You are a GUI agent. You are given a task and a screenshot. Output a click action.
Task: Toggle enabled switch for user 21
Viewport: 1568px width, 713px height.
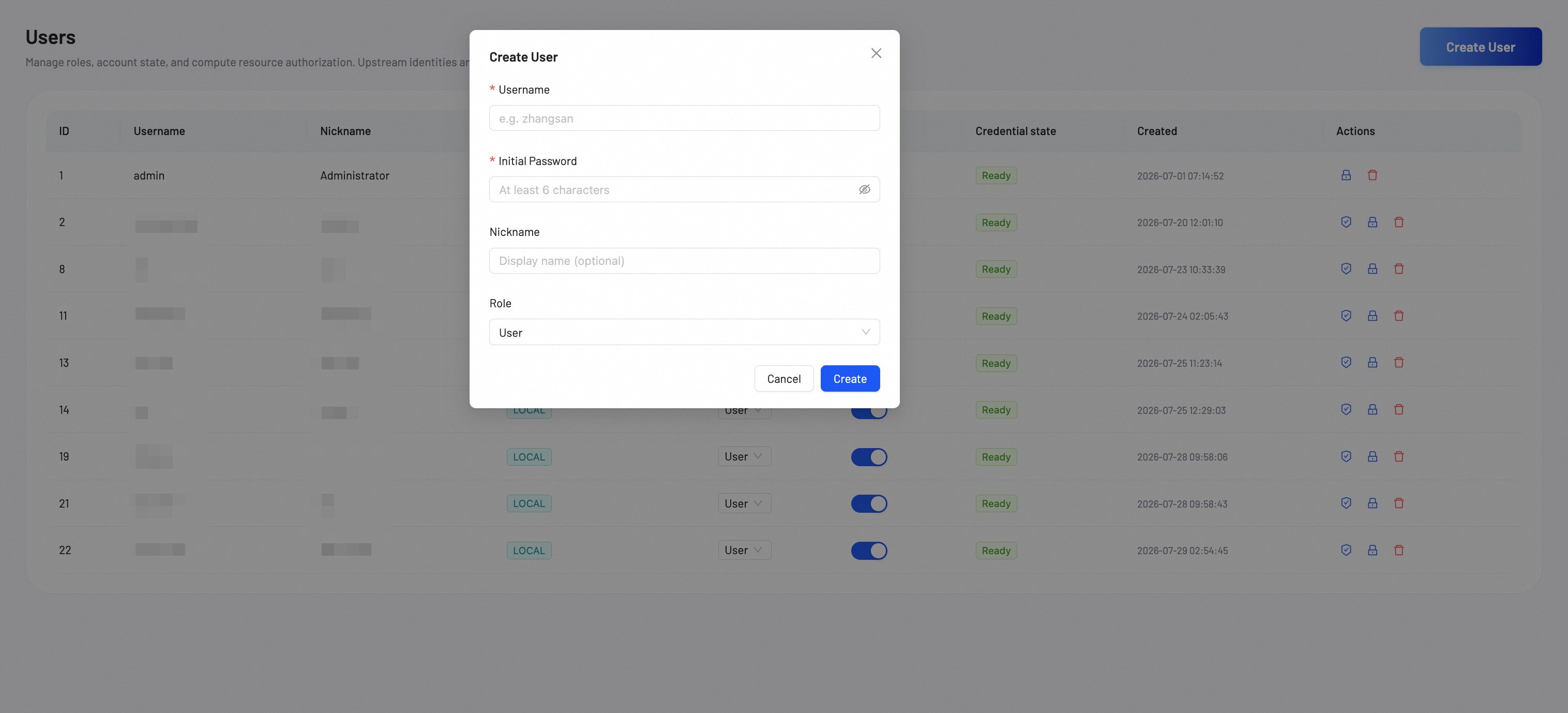coord(869,503)
